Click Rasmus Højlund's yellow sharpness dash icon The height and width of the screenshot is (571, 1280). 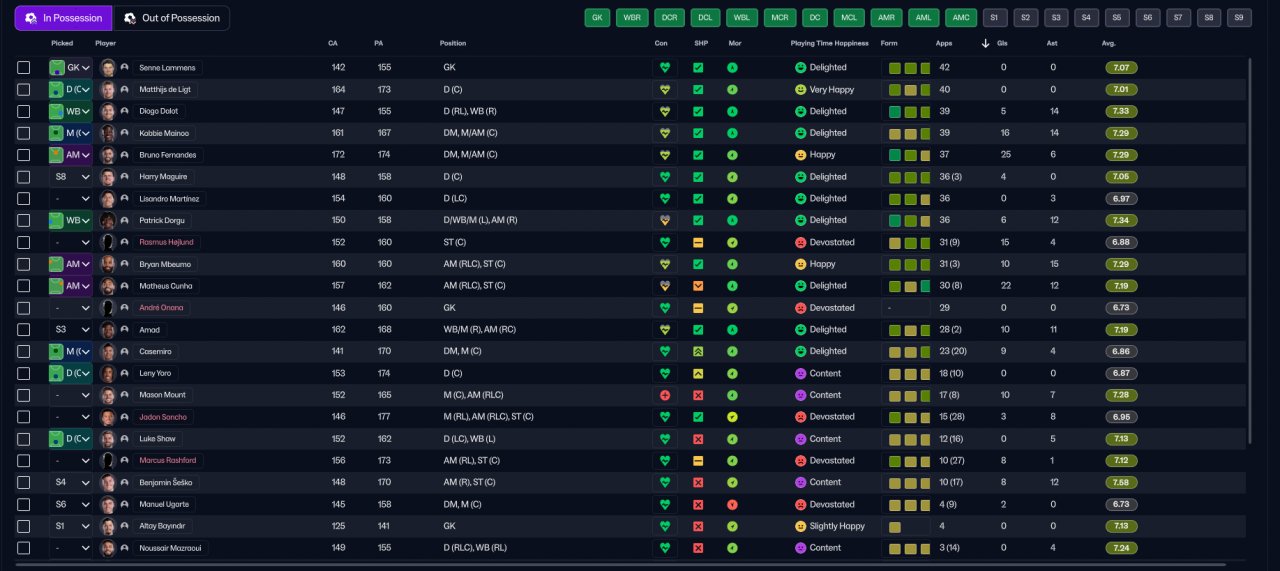tap(698, 242)
